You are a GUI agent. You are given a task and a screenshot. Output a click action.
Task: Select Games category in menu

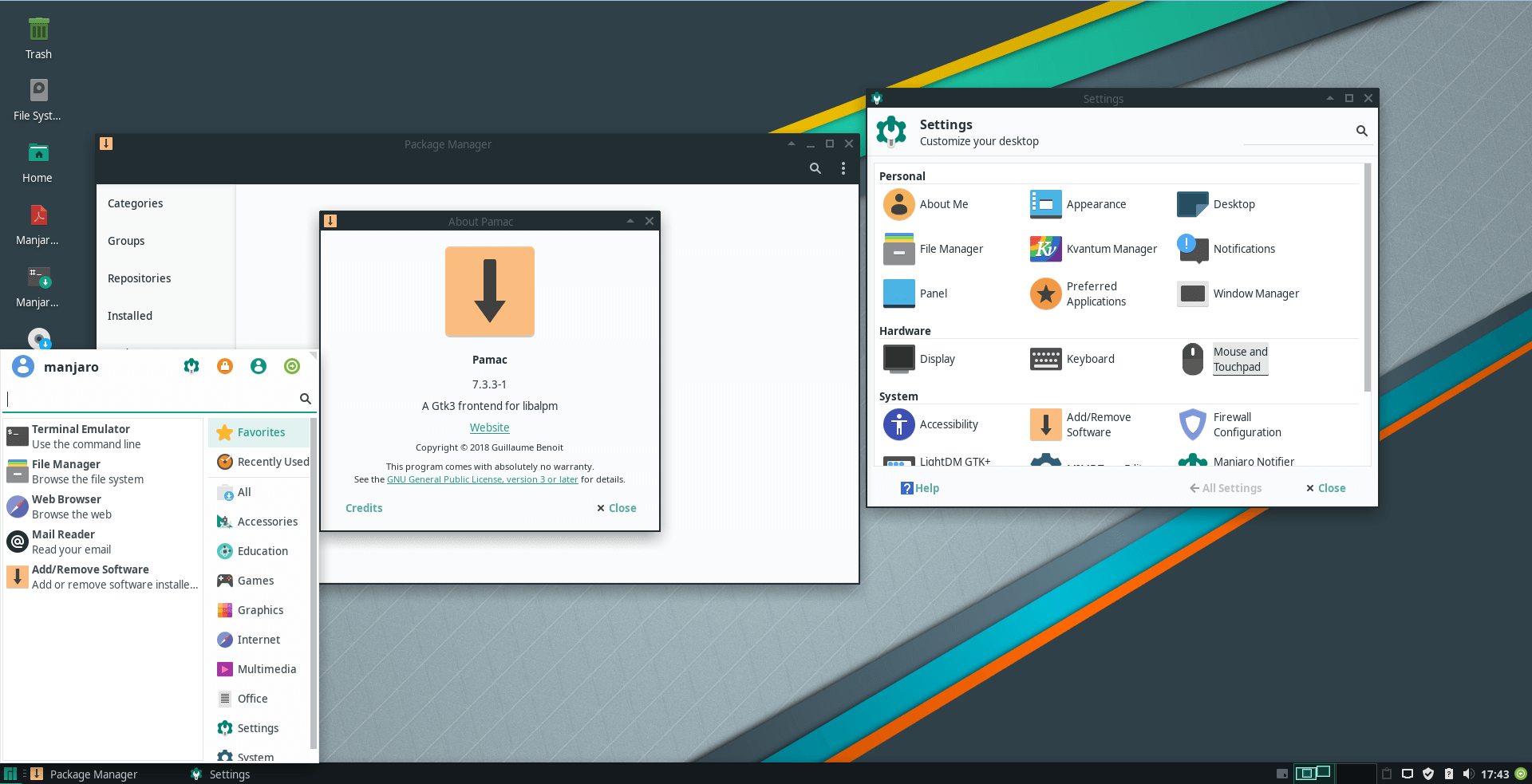[259, 581]
